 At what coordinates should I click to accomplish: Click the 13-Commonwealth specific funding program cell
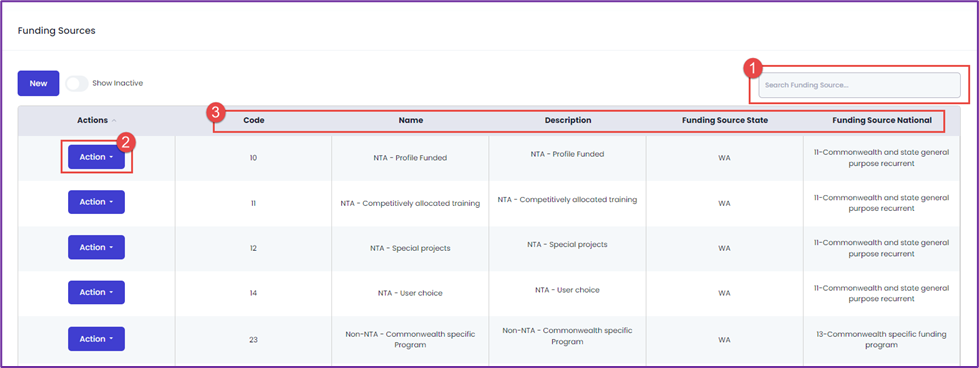(882, 339)
